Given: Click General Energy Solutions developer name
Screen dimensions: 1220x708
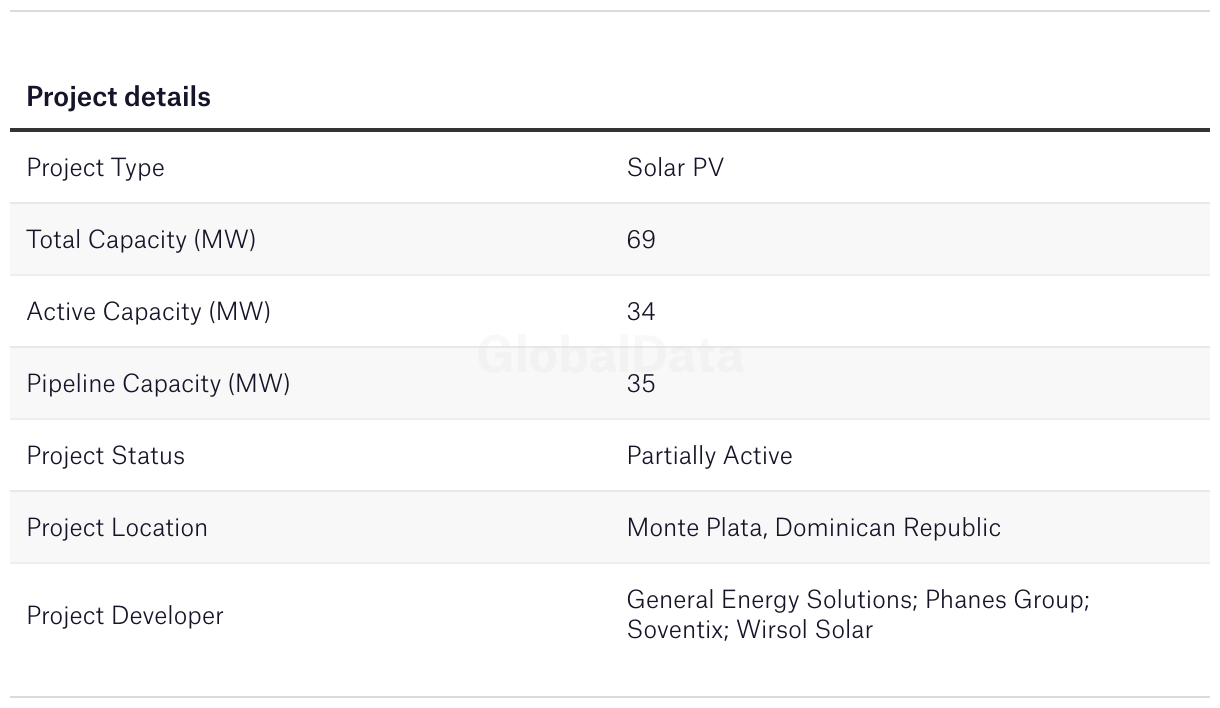Looking at the screenshot, I should click(770, 600).
